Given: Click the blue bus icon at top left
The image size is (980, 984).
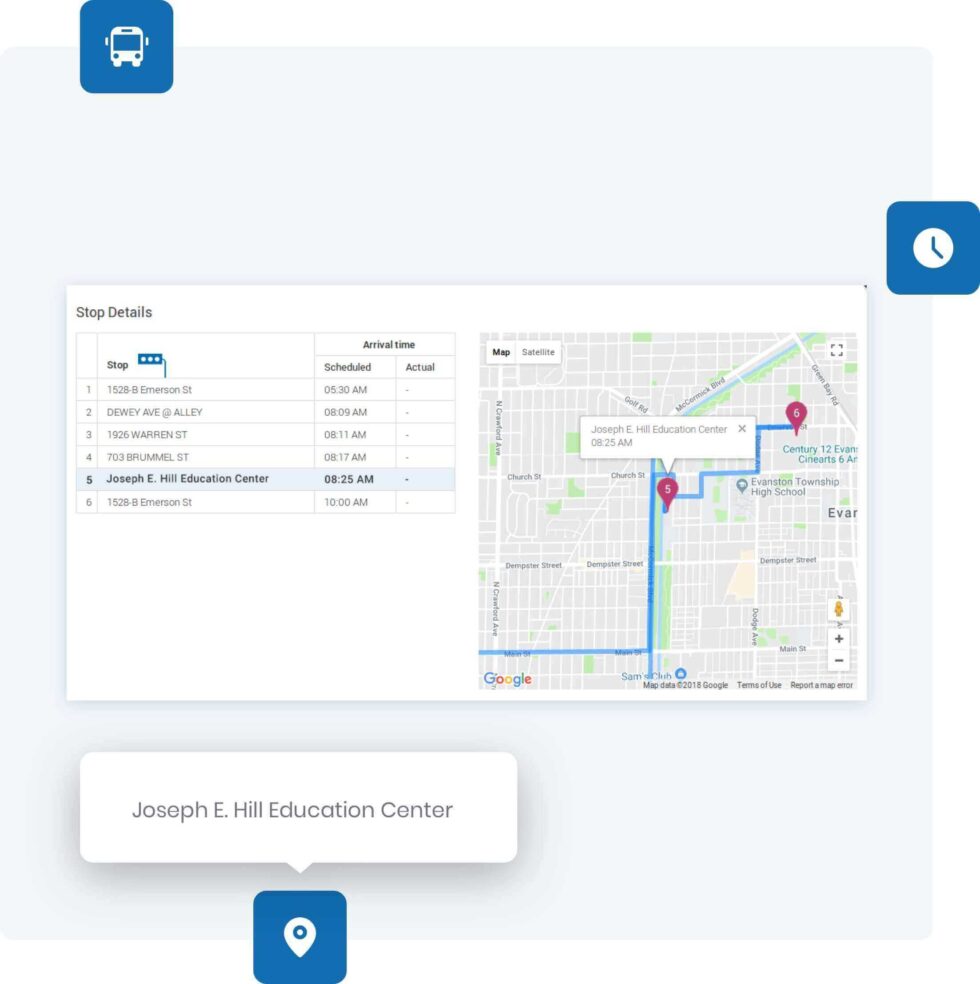Looking at the screenshot, I should coord(126,48).
